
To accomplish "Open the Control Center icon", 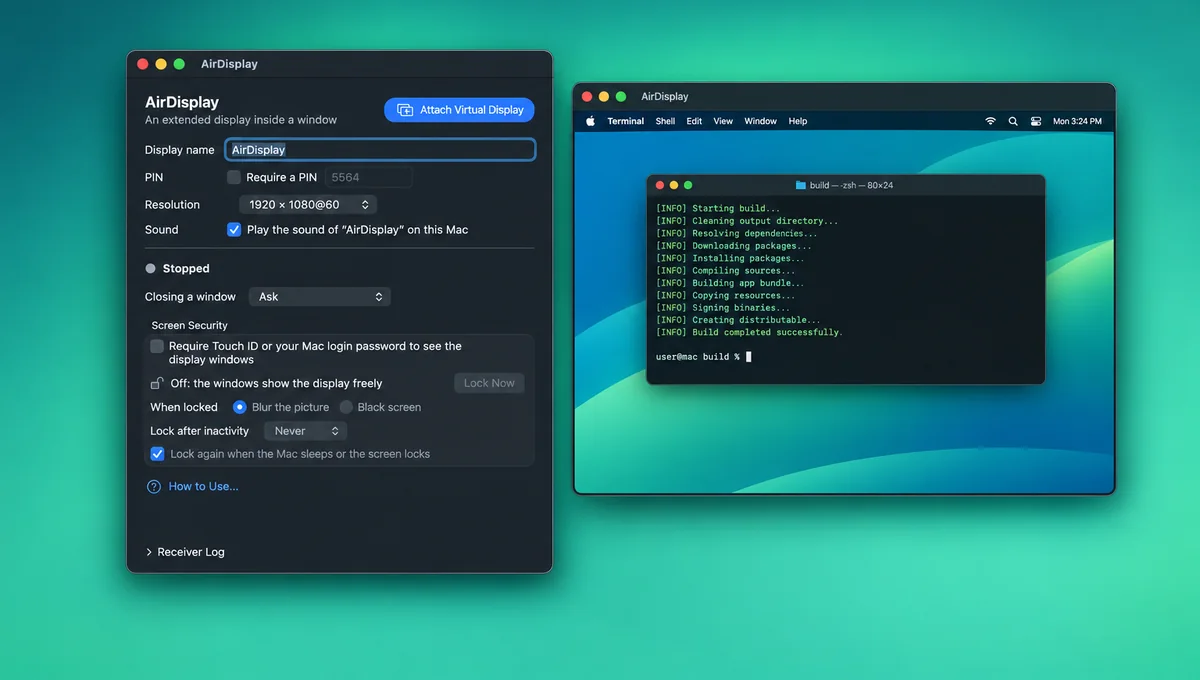I will click(1034, 121).
